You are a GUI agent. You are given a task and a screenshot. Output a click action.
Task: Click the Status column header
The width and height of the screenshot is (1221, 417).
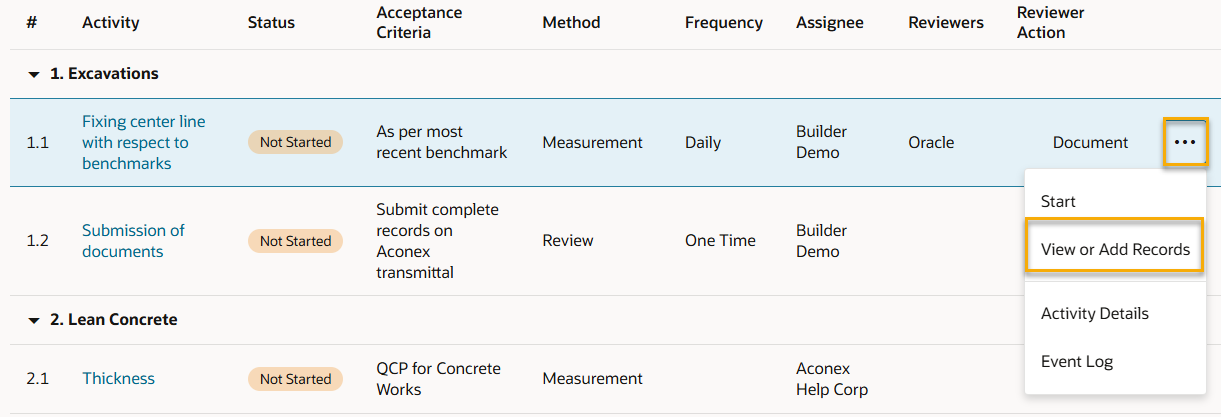[x=271, y=23]
